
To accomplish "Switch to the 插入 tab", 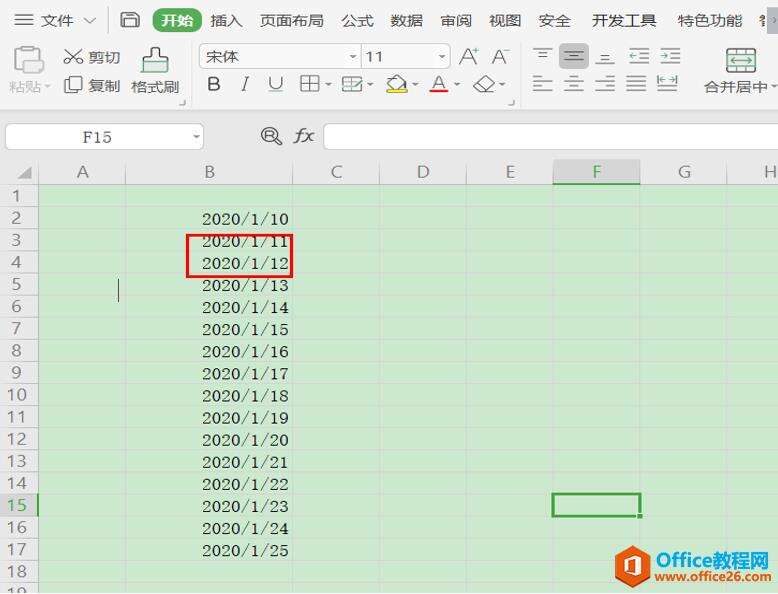I will tap(226, 20).
